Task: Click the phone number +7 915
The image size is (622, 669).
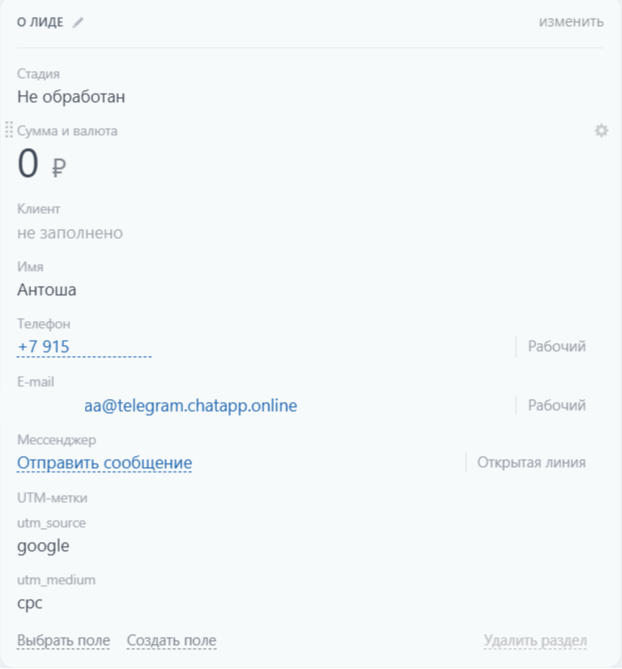Action: coord(43,347)
